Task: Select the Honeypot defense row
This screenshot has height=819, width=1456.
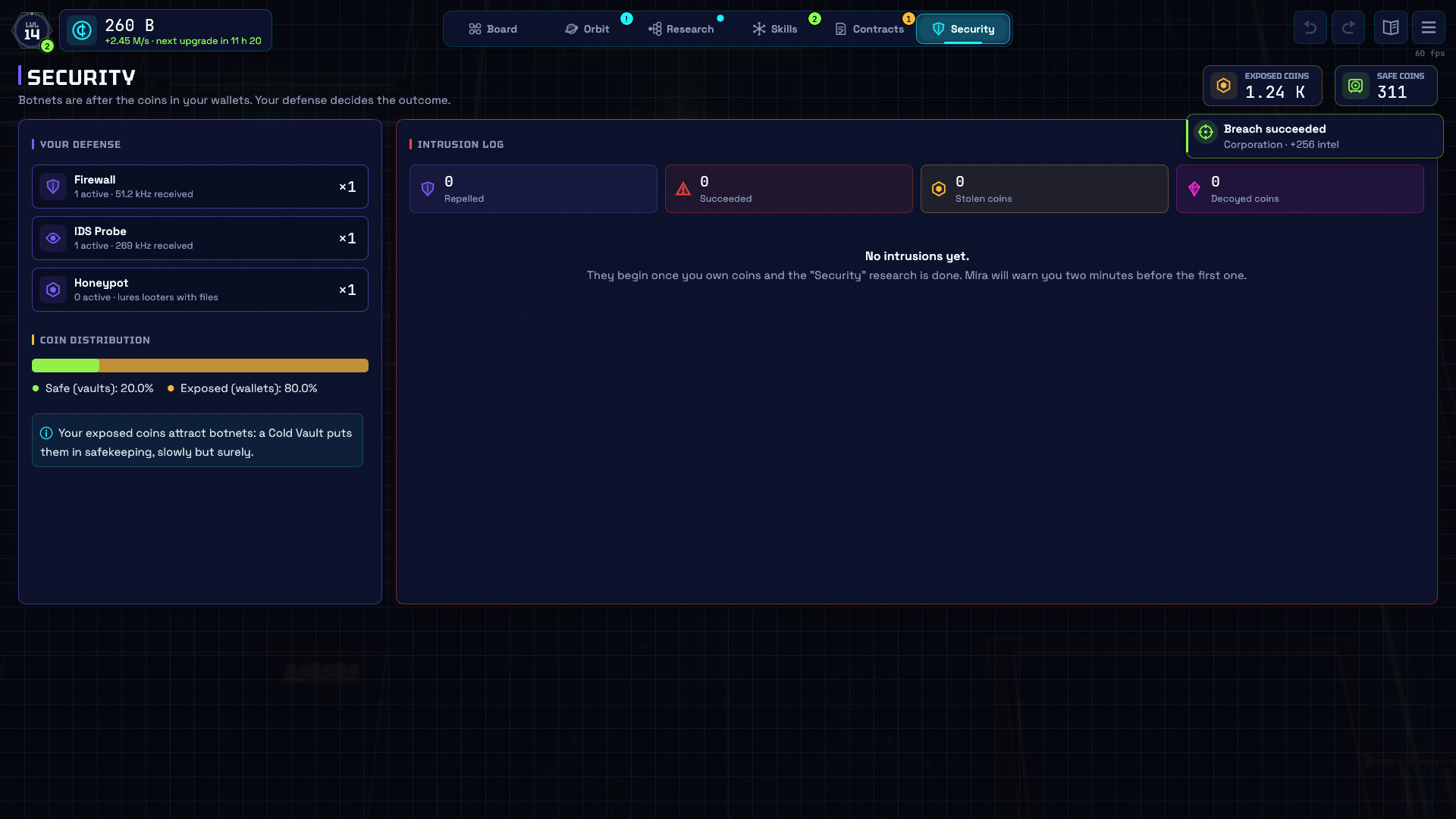Action: 200,290
